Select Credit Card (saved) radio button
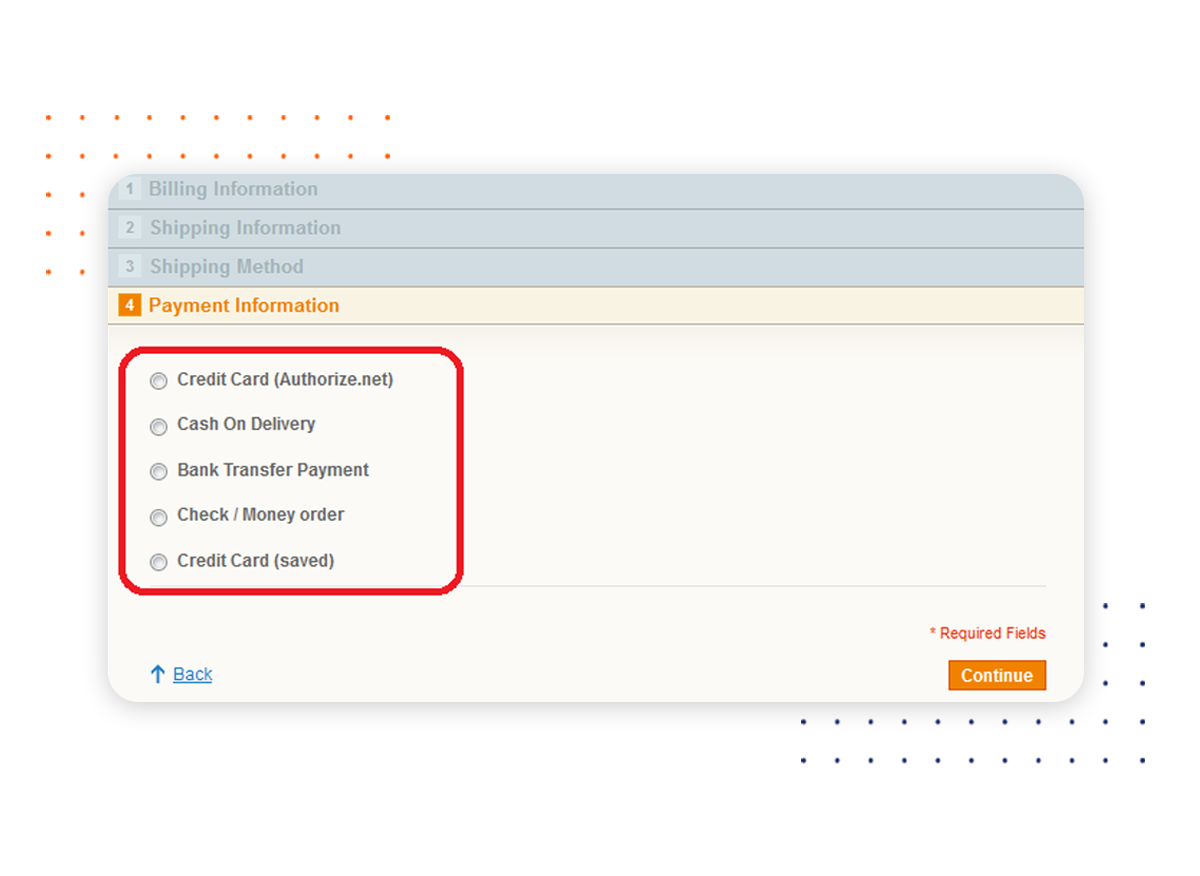Viewport: 1200px width, 876px height. (x=158, y=563)
